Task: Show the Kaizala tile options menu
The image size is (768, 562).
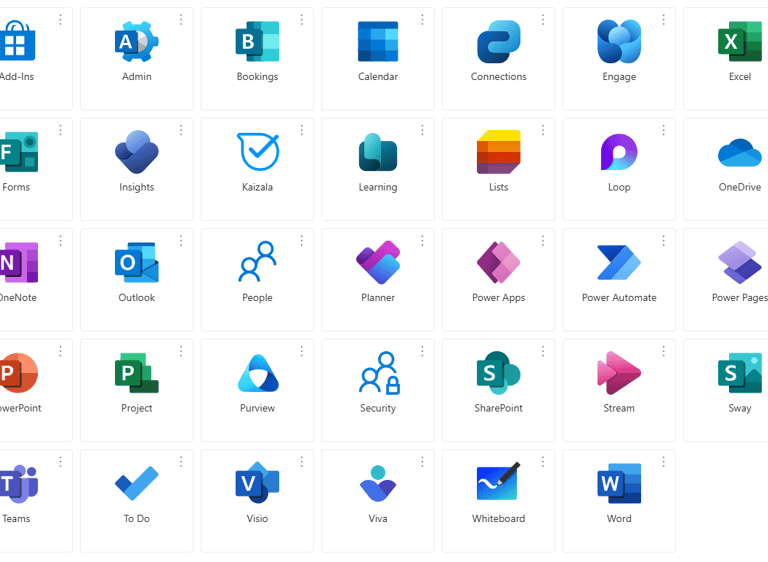Action: click(x=302, y=130)
